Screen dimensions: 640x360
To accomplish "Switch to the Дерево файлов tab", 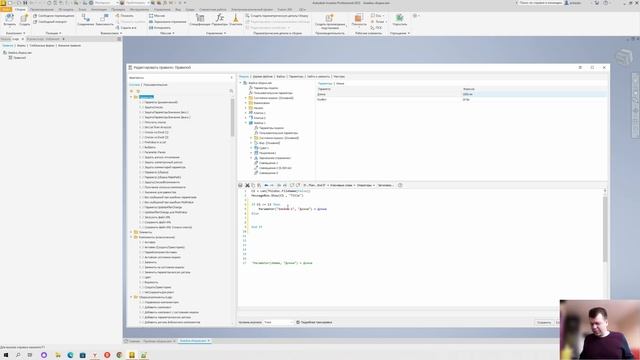I will (x=262, y=76).
